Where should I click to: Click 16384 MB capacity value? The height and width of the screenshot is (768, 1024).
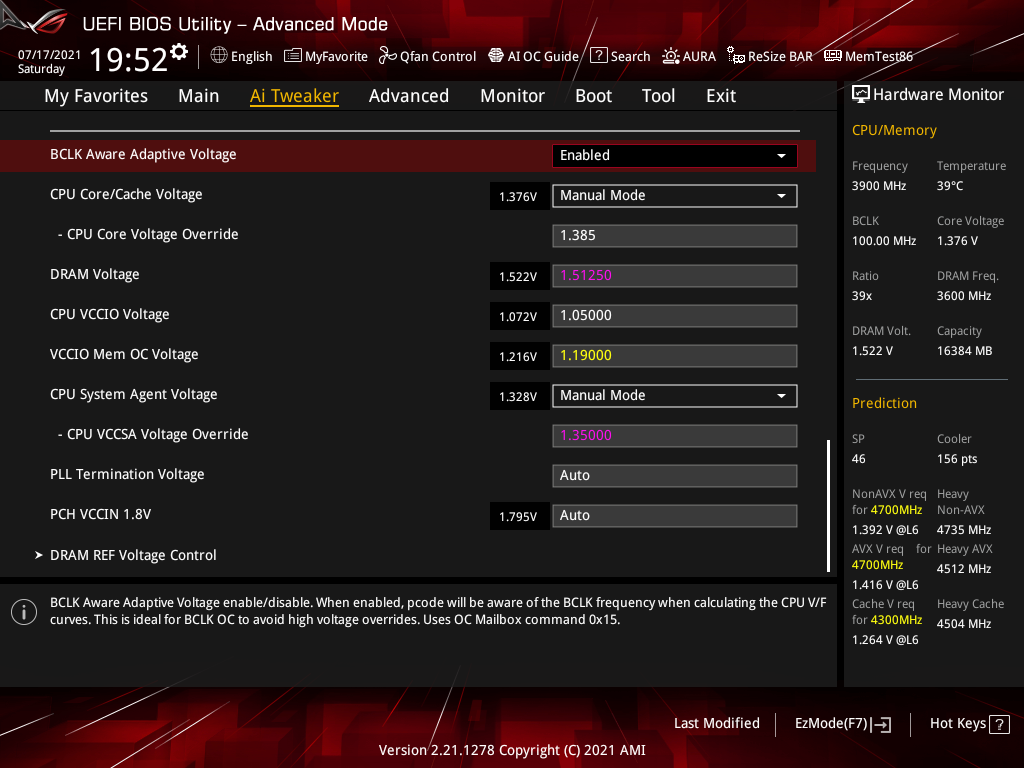965,351
